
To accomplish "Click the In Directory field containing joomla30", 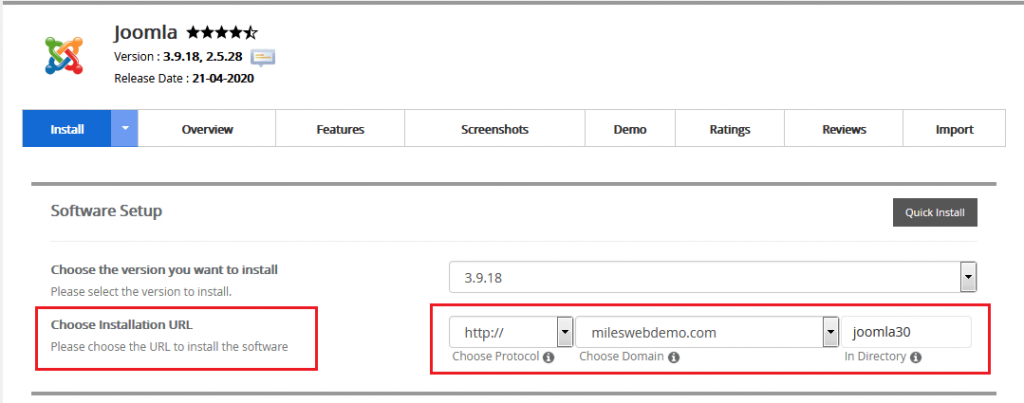I will click(x=906, y=332).
